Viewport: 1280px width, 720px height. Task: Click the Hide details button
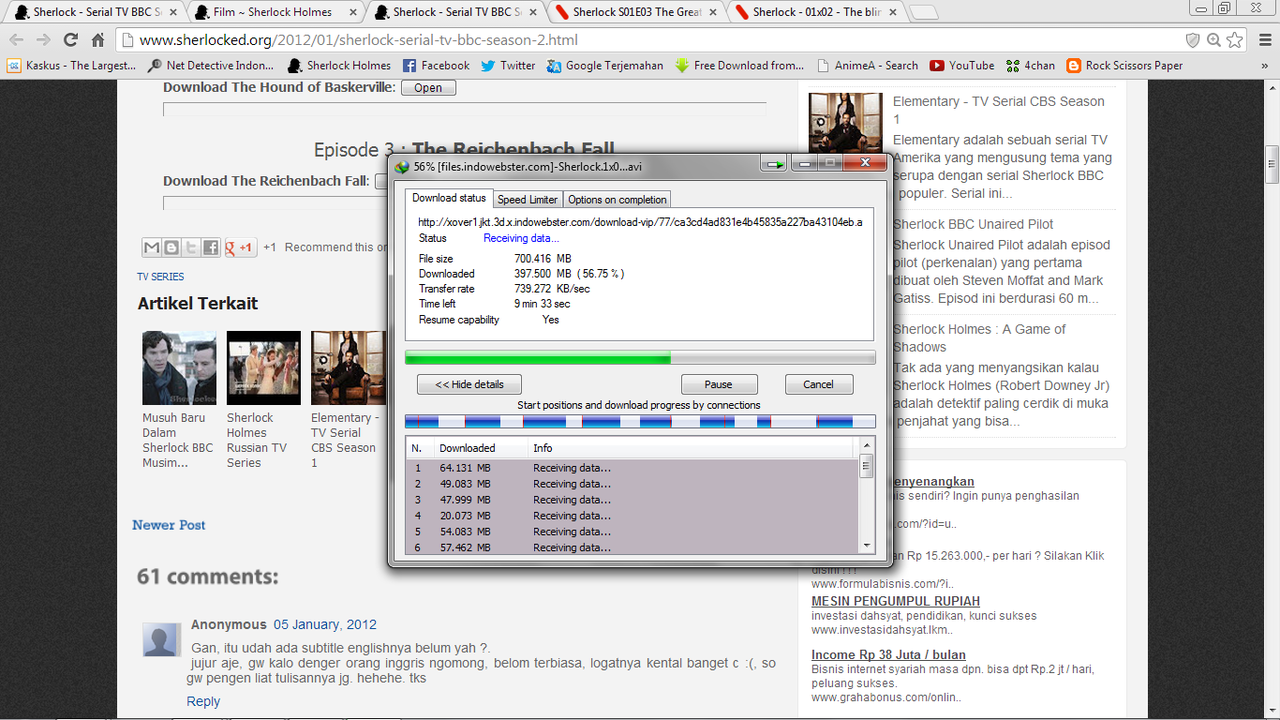click(469, 384)
